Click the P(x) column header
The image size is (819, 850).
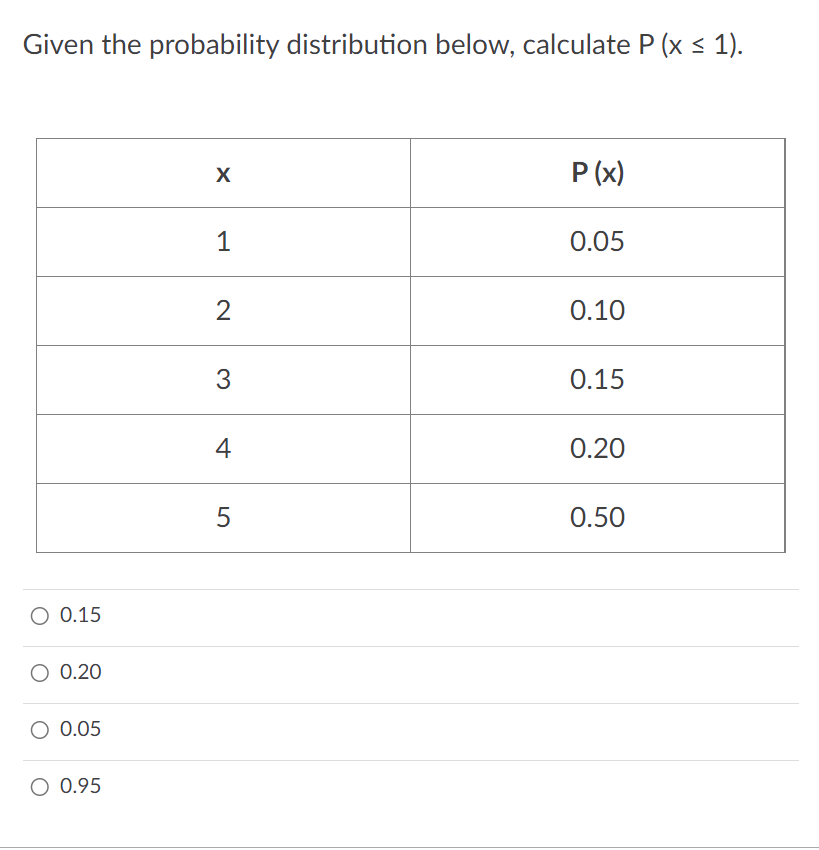pyautogui.click(x=598, y=173)
